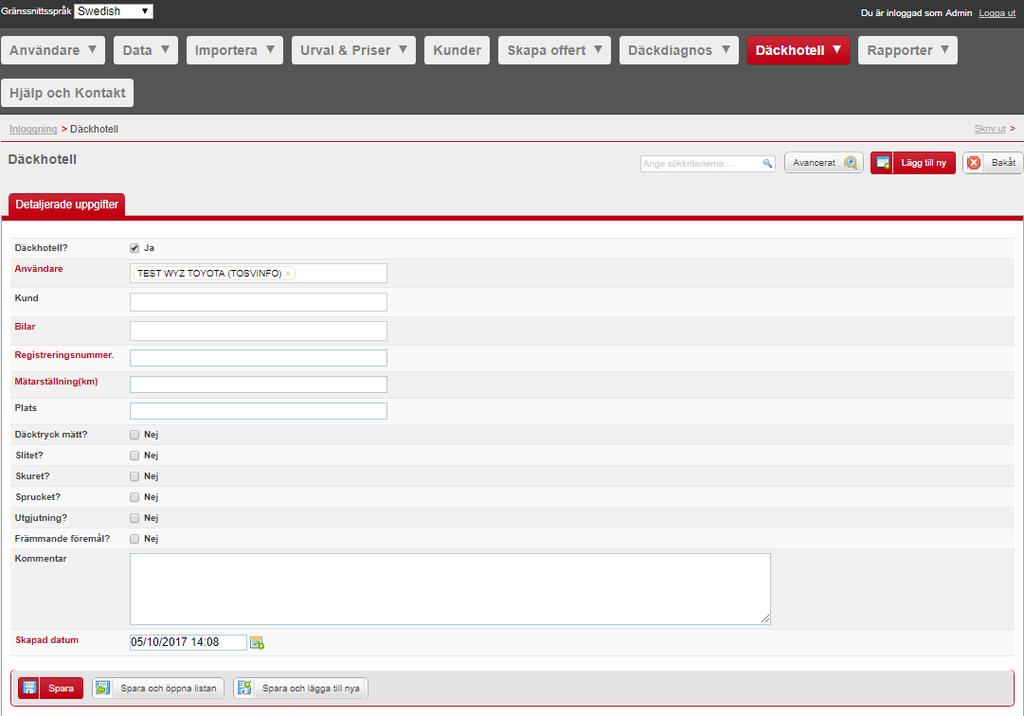
Task: Expand the Data menu
Action: (x=146, y=50)
